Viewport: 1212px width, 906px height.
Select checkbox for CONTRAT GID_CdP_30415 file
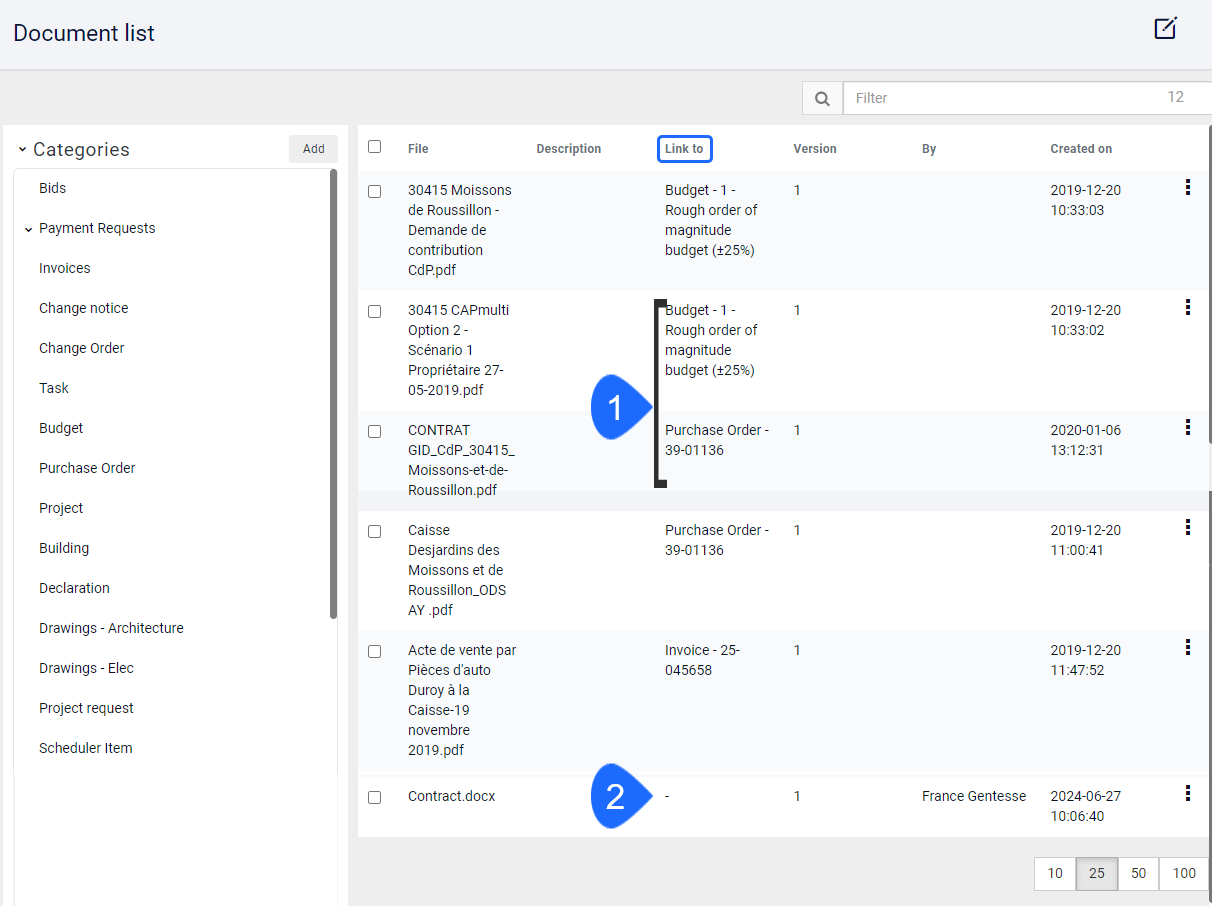374,431
